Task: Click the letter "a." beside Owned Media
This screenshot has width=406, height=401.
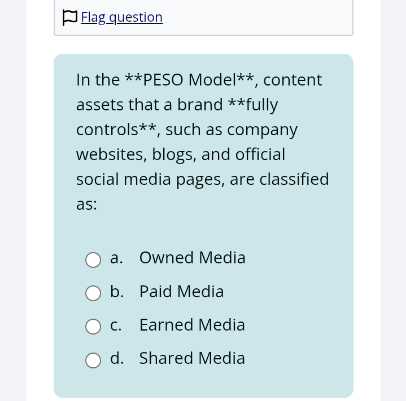Action: click(116, 258)
